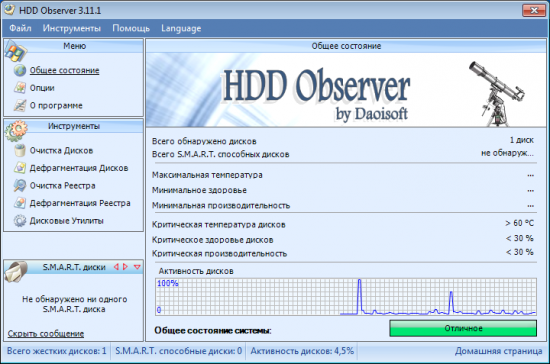
Task: Click the 'Не обнаружено ни одного S.M.A.R.T. диска' message
Action: tap(74, 304)
